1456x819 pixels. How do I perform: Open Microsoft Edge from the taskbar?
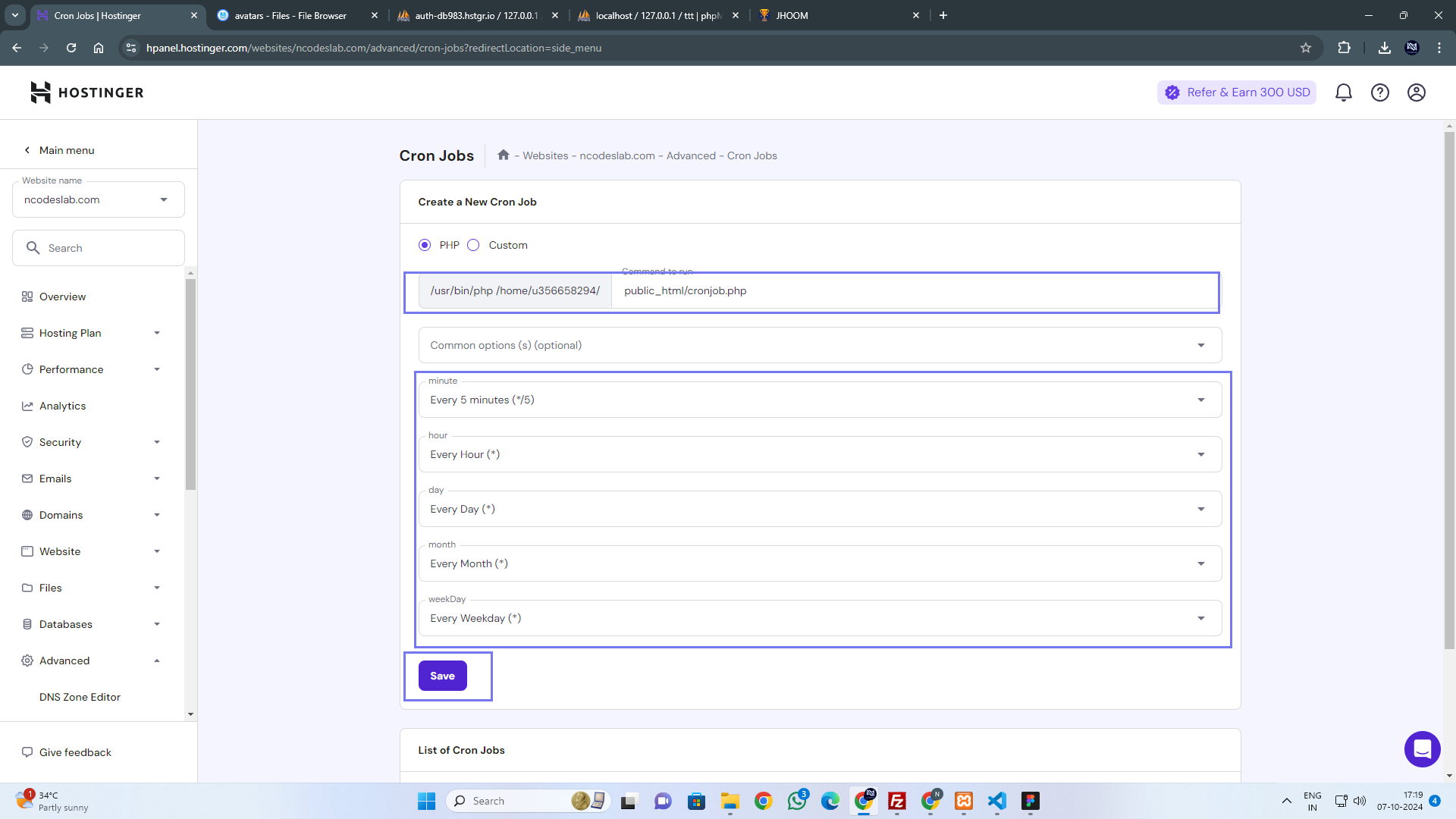[830, 801]
